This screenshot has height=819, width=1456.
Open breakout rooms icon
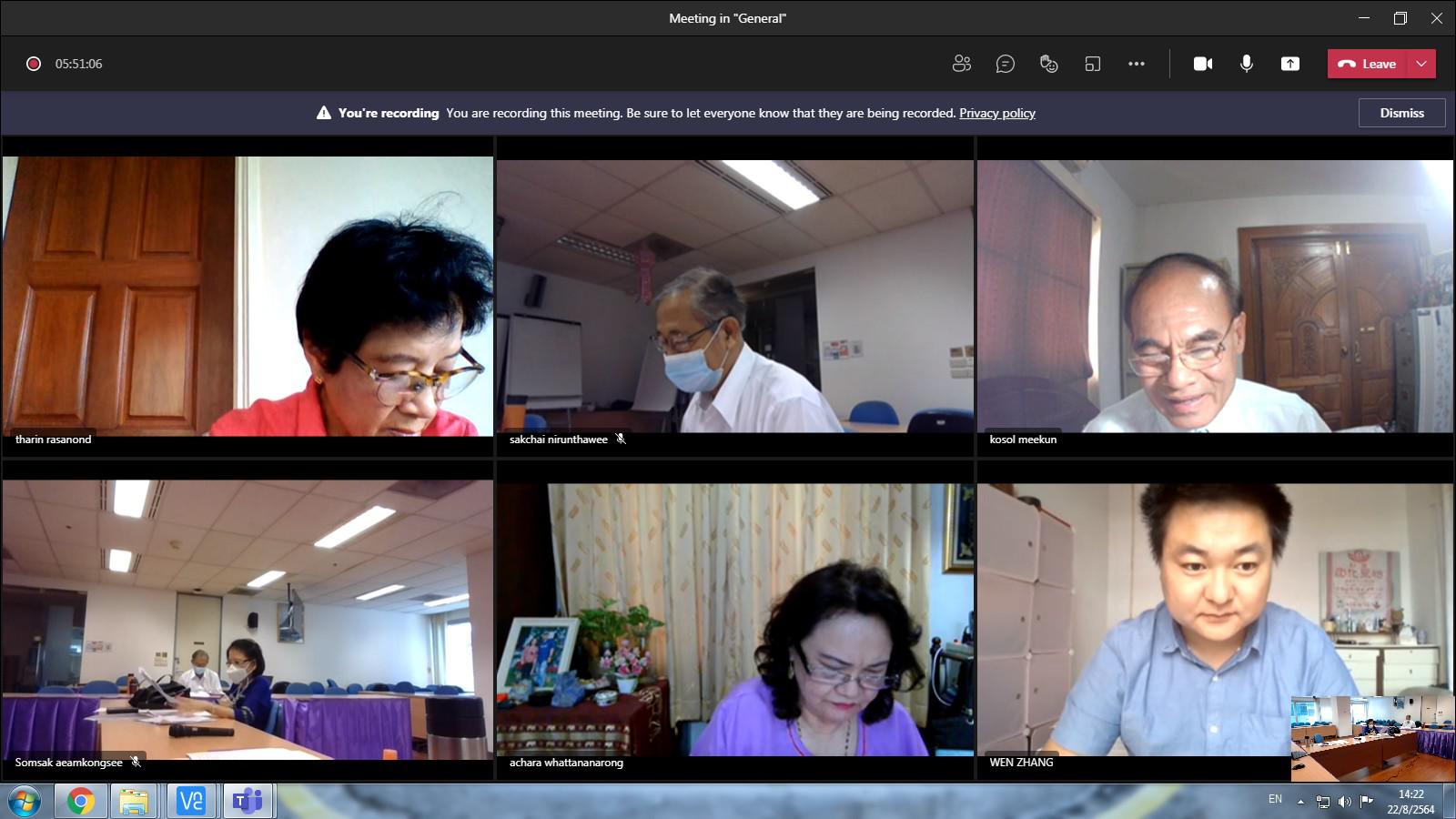click(x=1092, y=64)
